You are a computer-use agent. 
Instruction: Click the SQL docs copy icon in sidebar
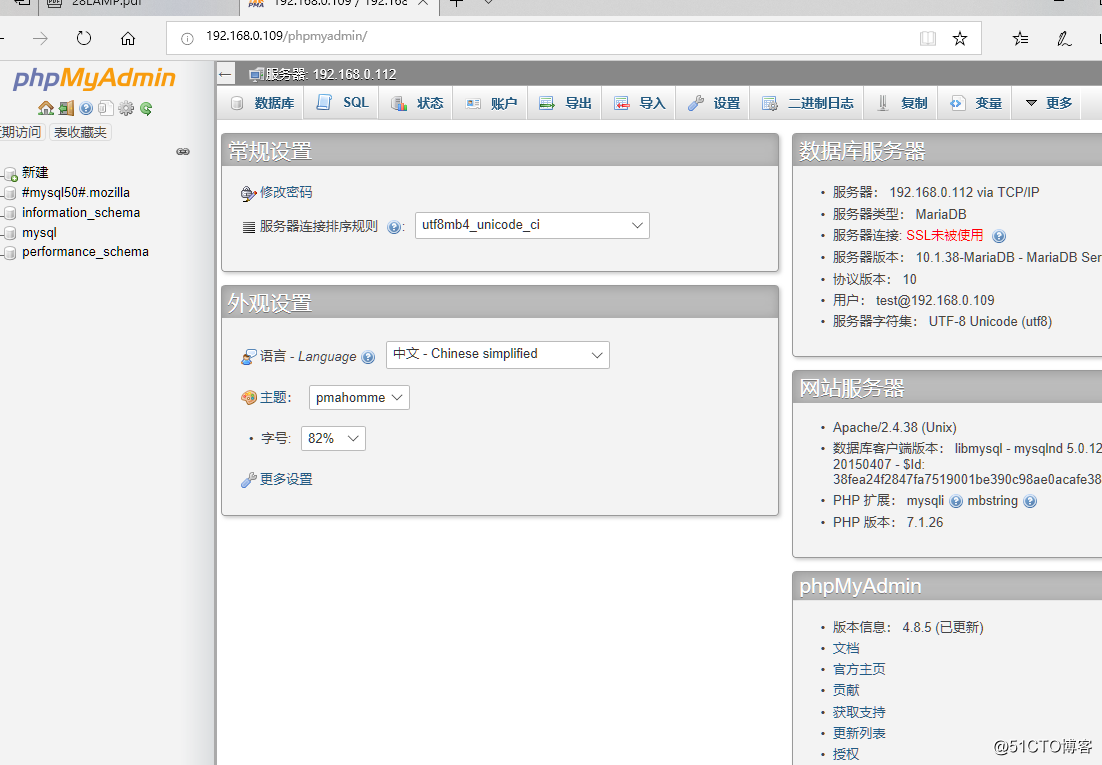point(105,108)
